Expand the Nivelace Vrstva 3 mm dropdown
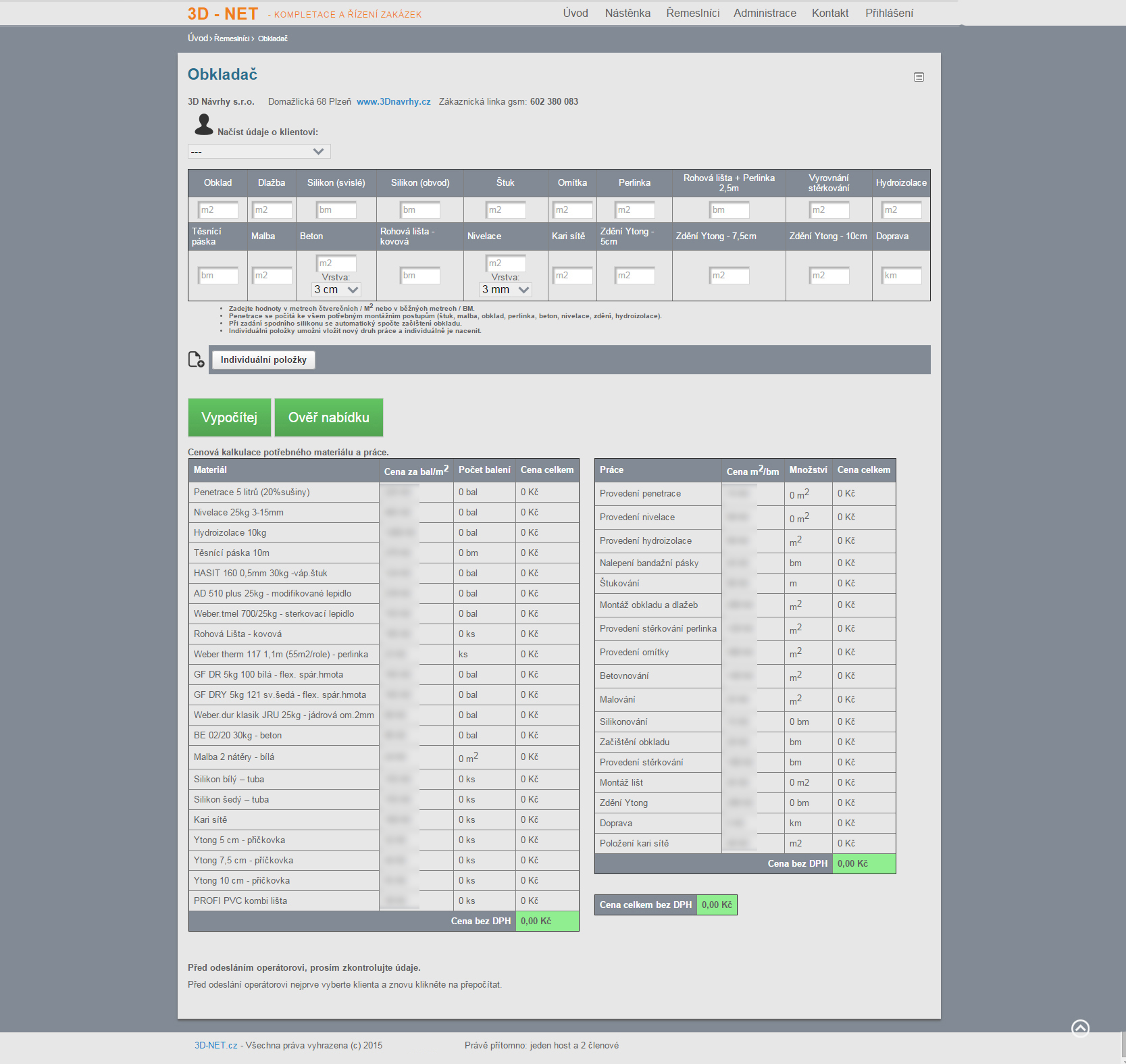Screen dimensions: 1126x1064 (x=505, y=290)
